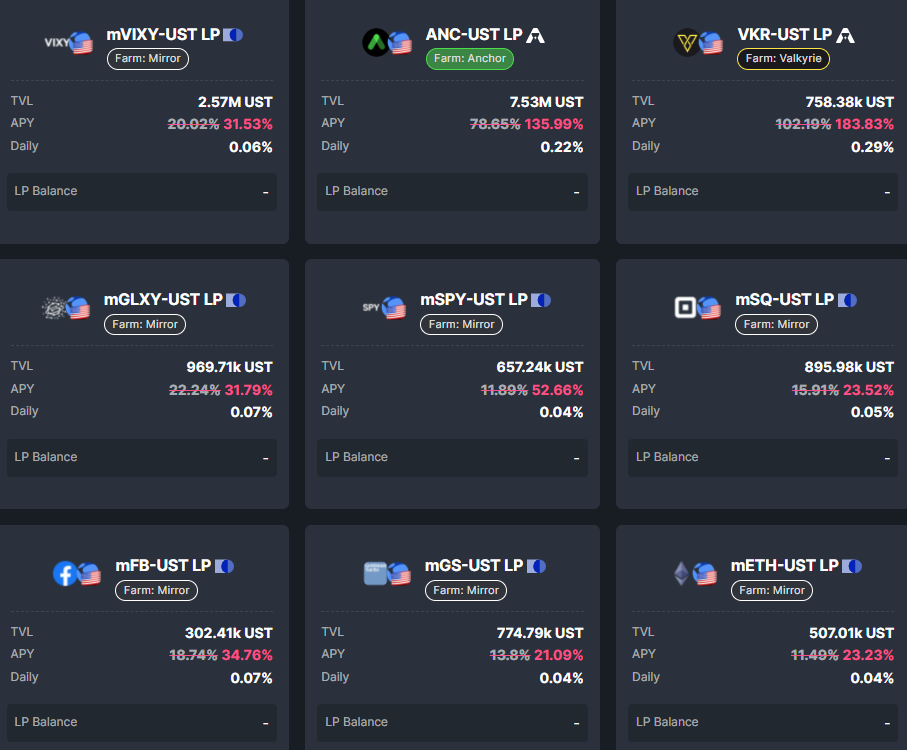Image resolution: width=907 pixels, height=750 pixels.
Task: Click the platform icon beside mVIXY-UST LP
Action: coord(234,35)
